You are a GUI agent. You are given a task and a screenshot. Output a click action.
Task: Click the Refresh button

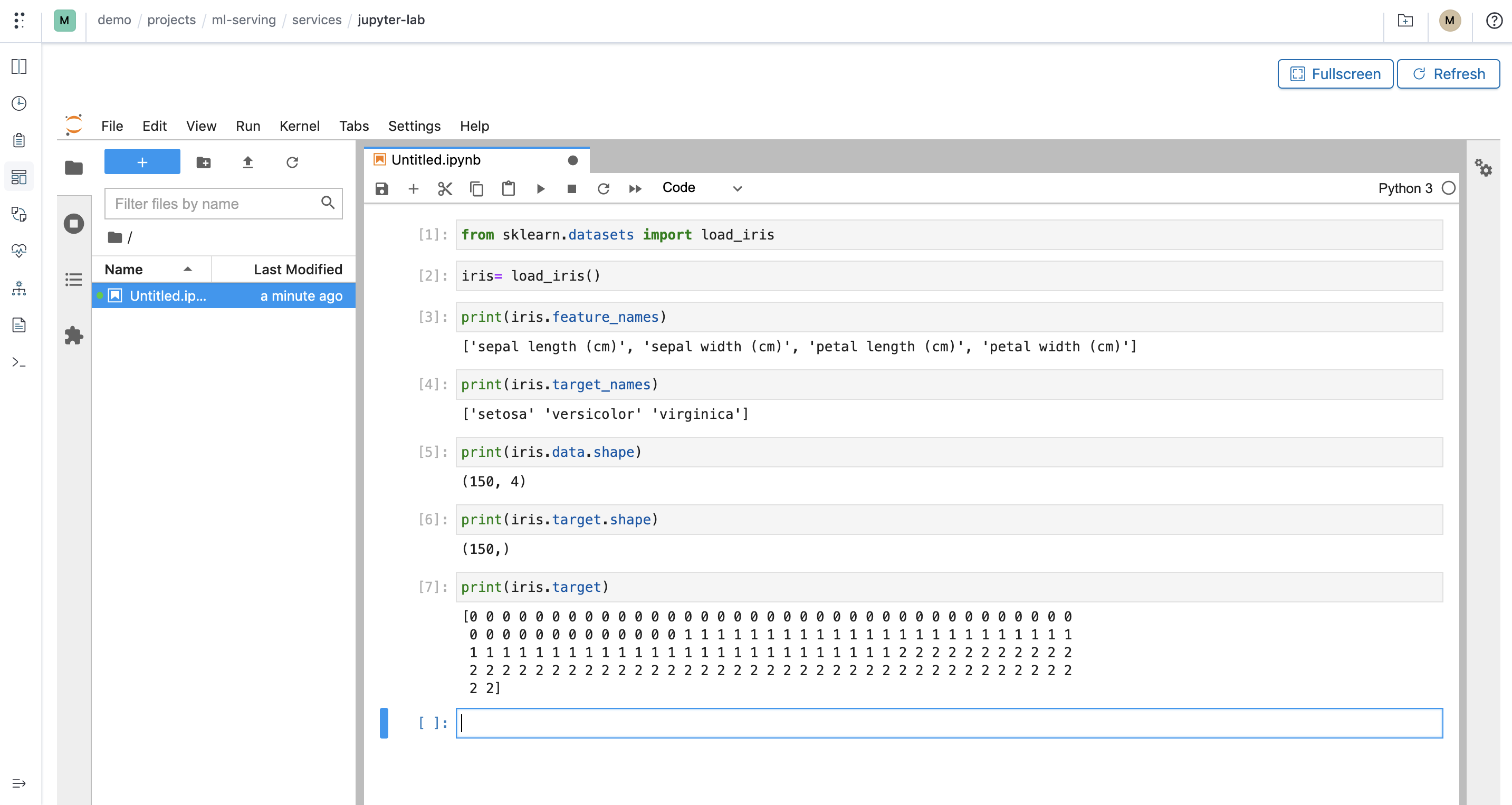click(1448, 74)
